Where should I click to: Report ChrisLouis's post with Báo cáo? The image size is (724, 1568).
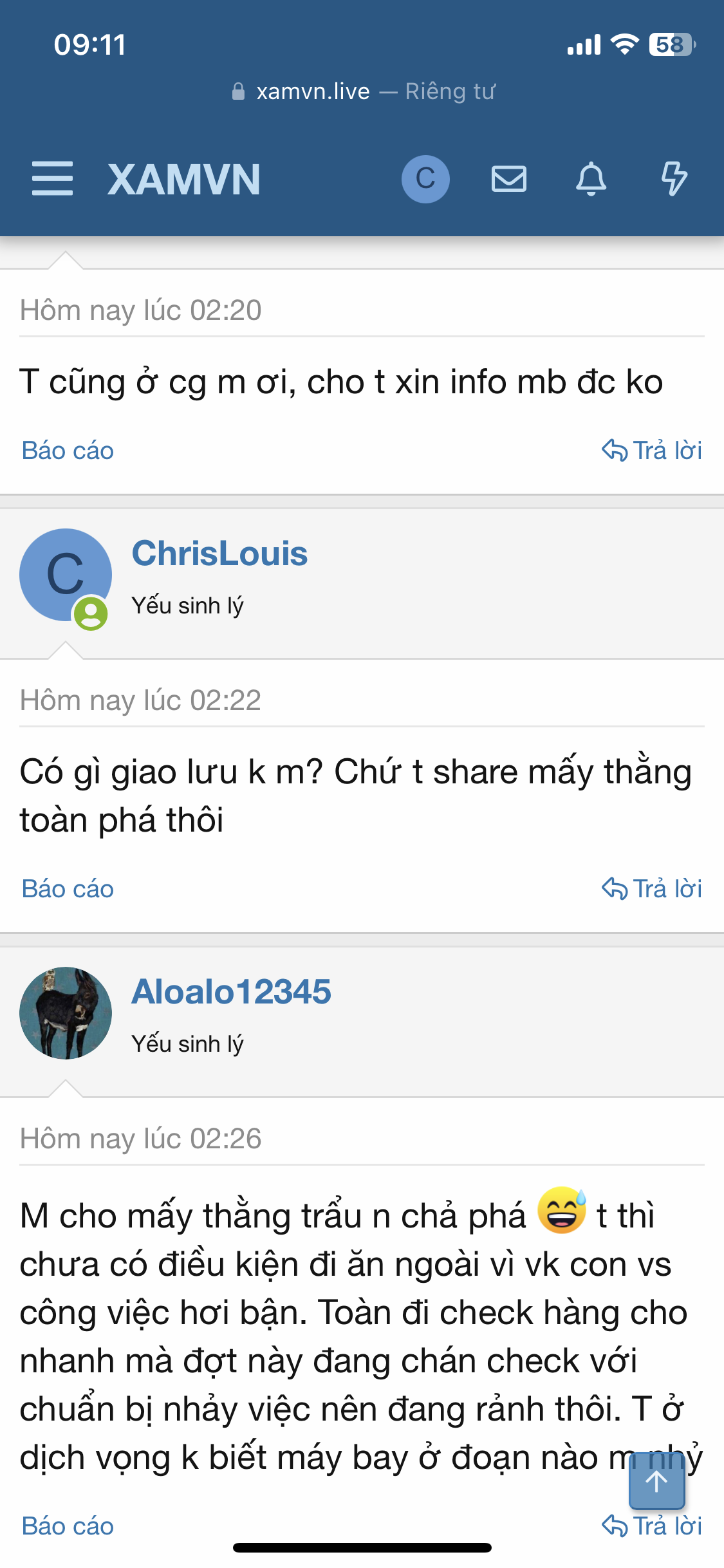click(x=68, y=889)
